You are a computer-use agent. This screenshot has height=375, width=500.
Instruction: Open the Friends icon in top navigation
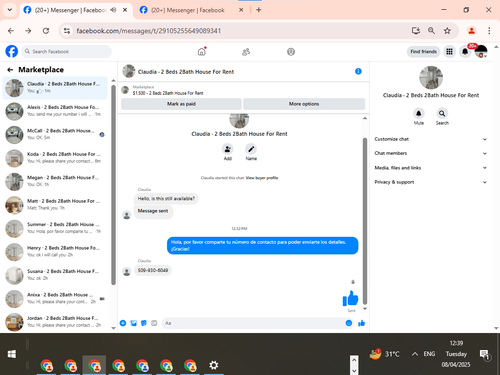coord(246,52)
